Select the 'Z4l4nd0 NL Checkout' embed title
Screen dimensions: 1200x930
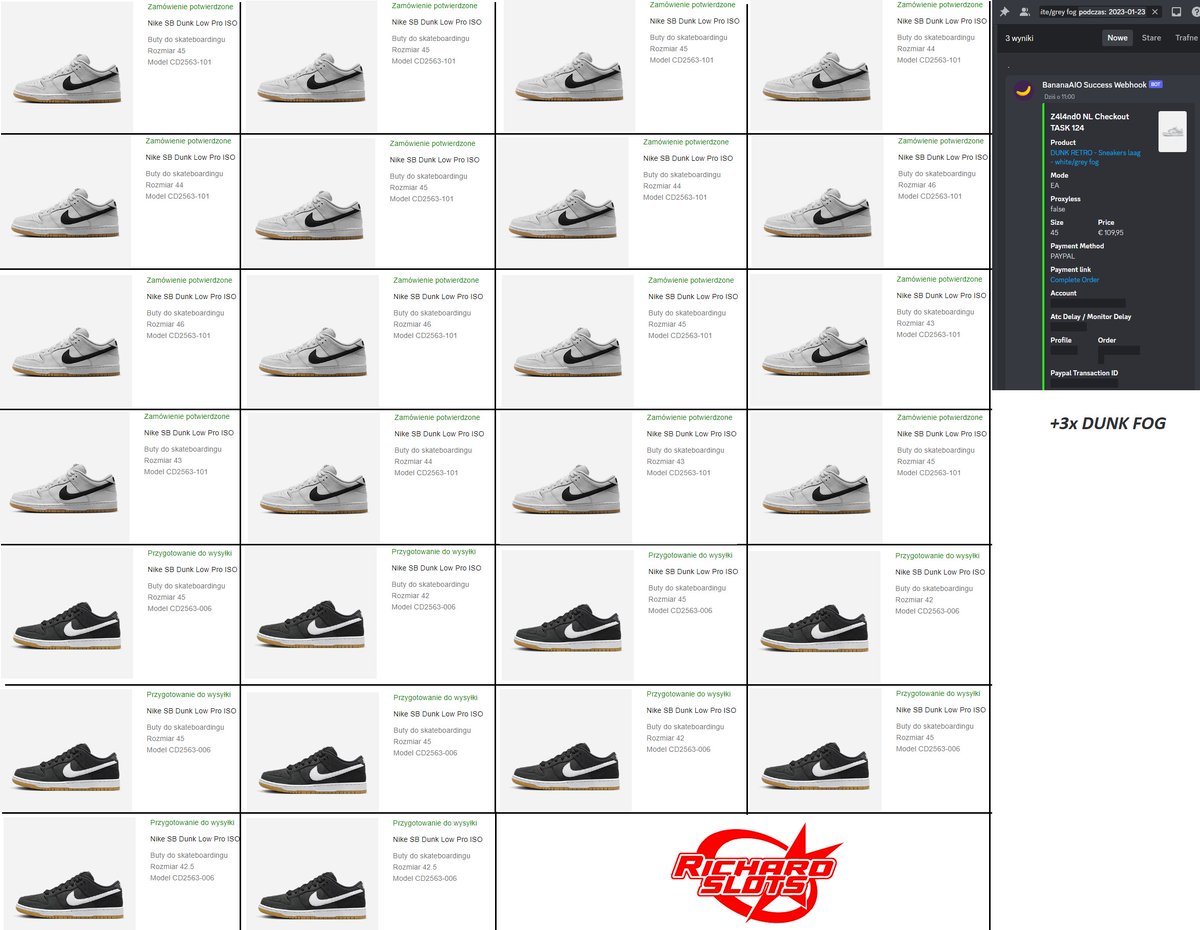click(x=1089, y=116)
